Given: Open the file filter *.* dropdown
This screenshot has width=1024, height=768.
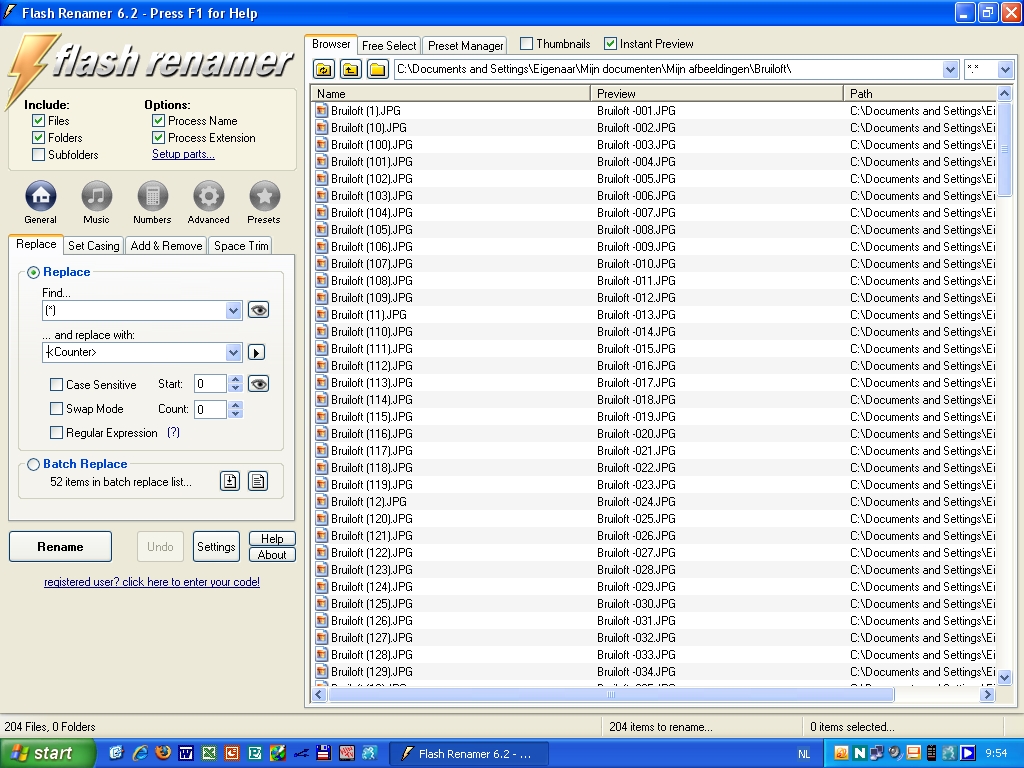Looking at the screenshot, I should (x=1004, y=69).
